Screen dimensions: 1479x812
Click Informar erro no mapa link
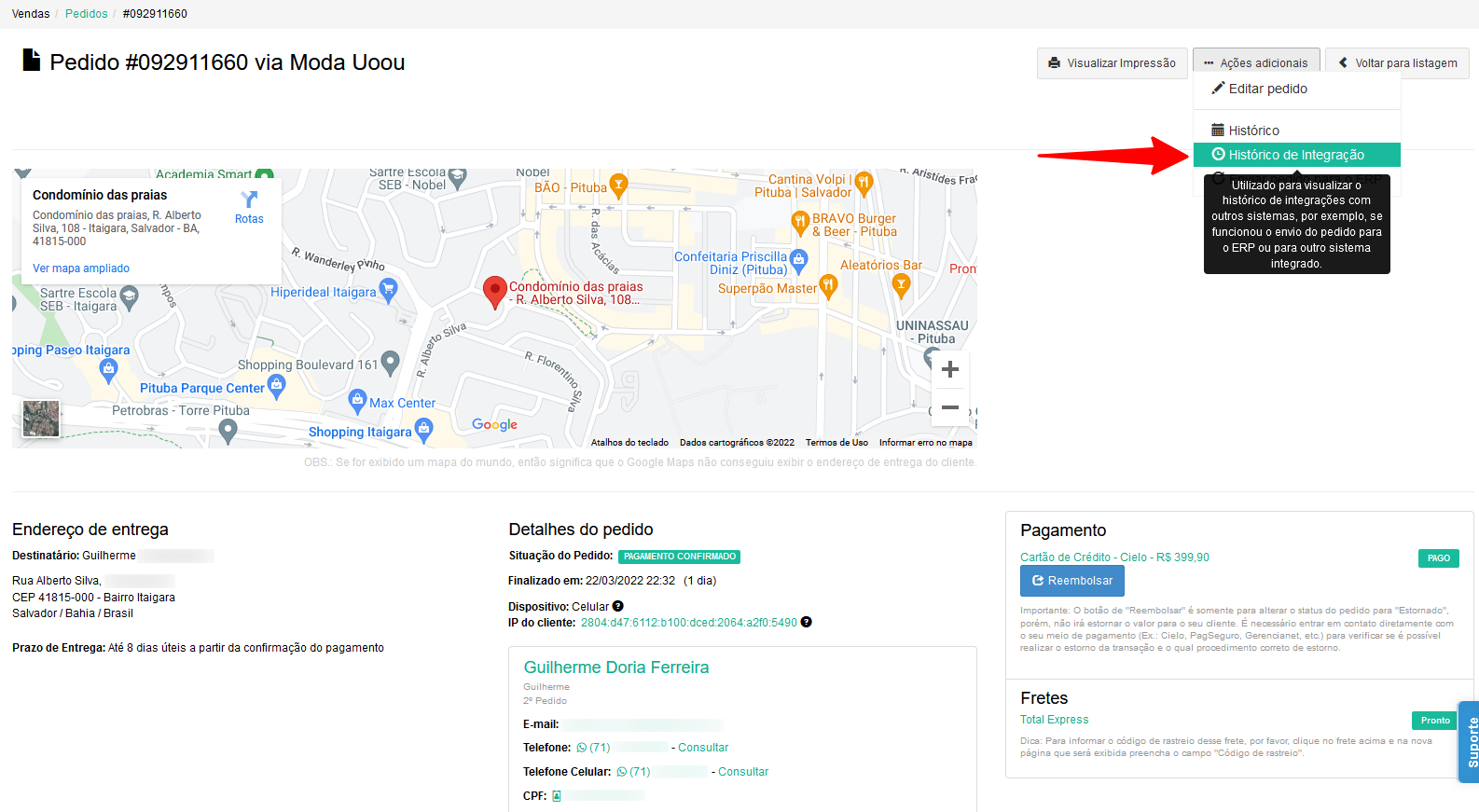tap(925, 443)
